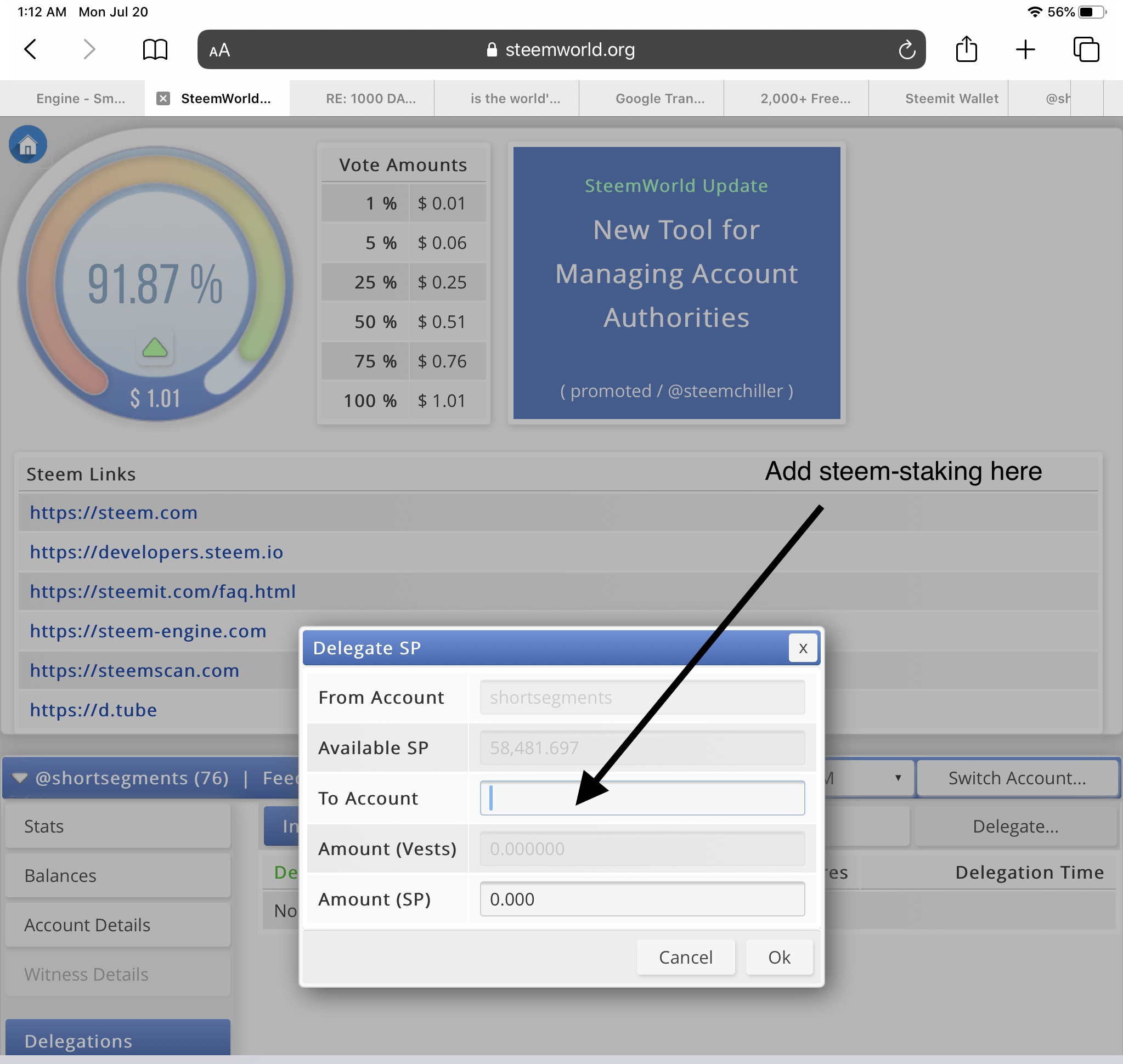Click the green voting power up arrow

point(155,347)
